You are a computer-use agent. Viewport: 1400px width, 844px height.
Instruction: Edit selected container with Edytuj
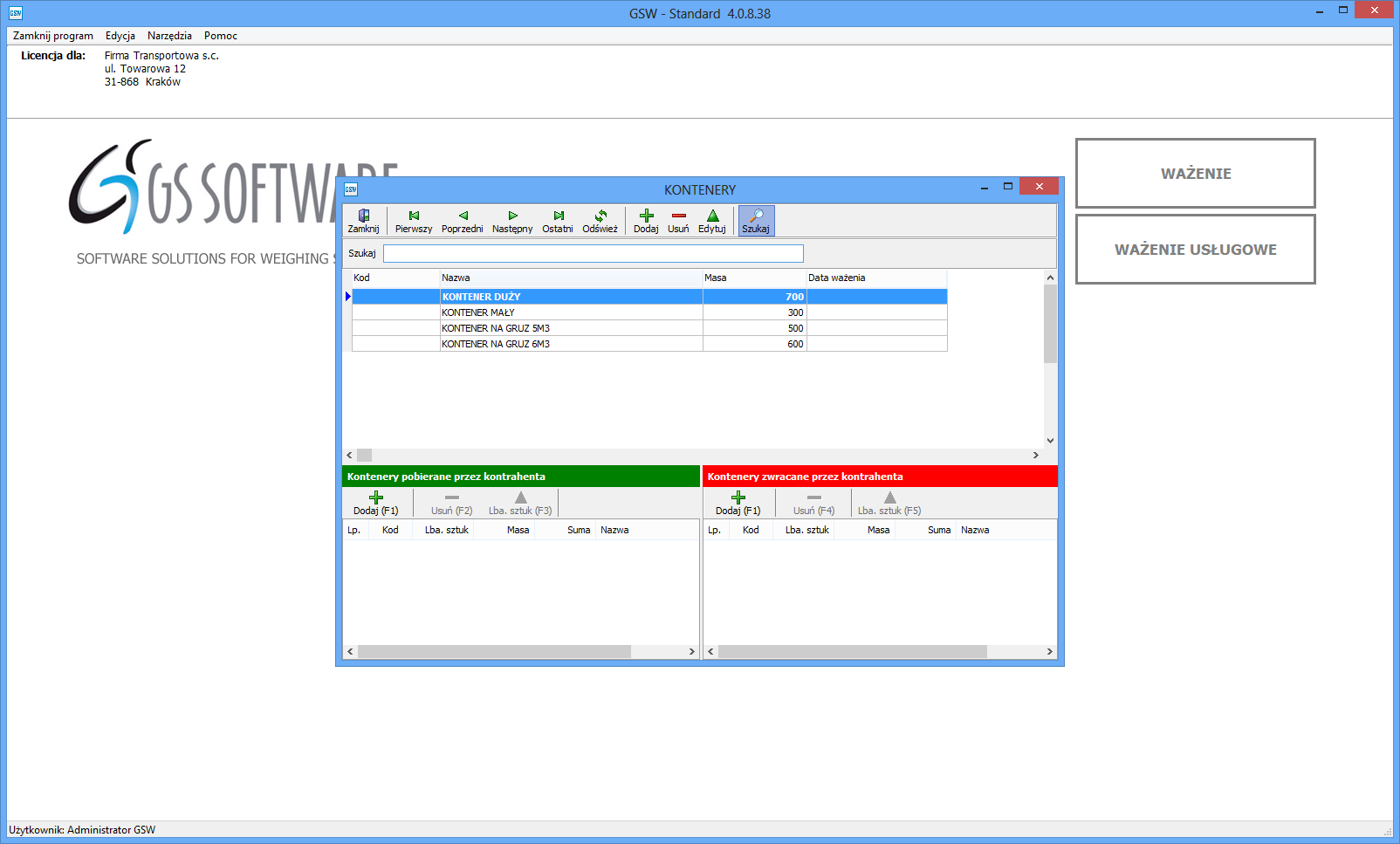tap(711, 221)
